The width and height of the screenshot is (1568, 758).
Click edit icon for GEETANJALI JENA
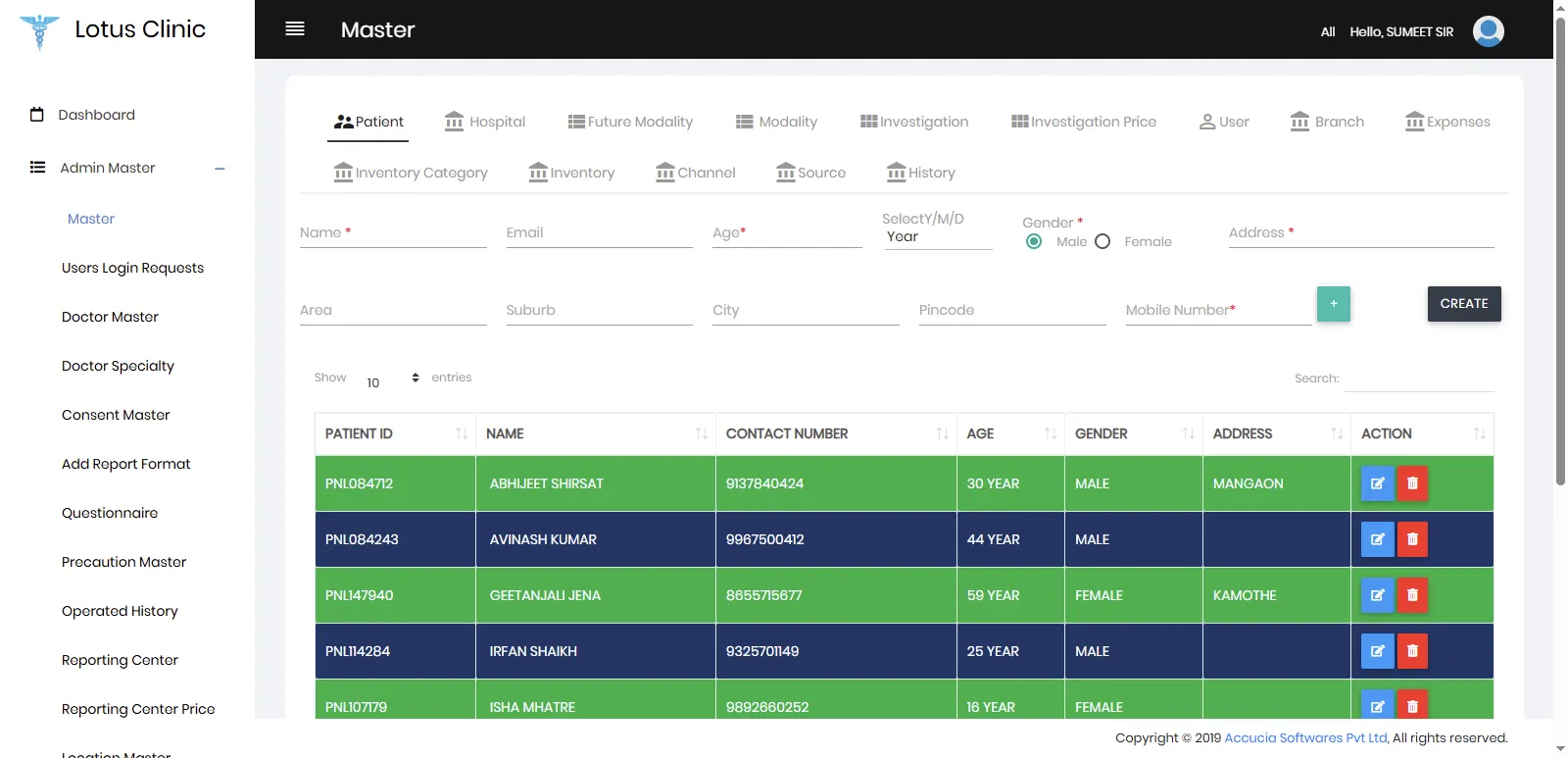pyautogui.click(x=1377, y=595)
